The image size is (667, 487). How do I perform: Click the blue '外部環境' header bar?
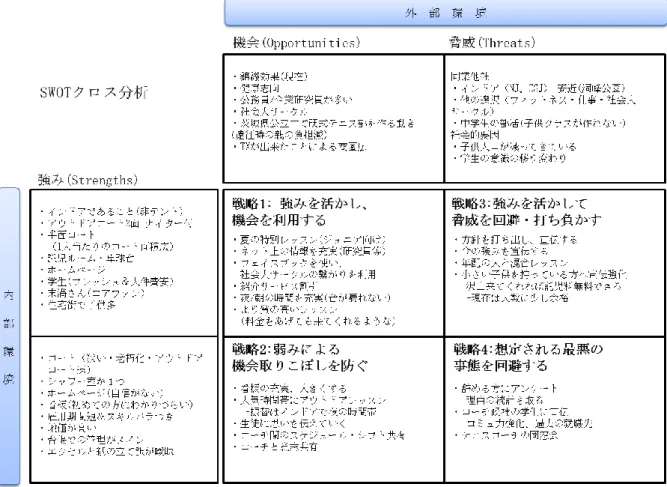coord(445,13)
